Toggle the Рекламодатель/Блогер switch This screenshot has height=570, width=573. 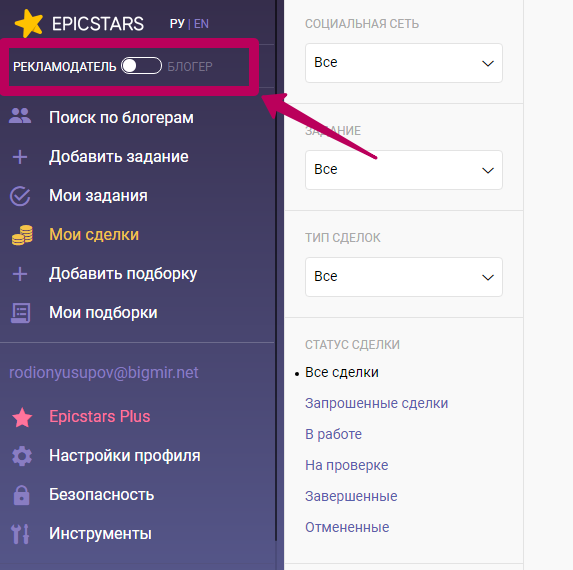pos(141,66)
